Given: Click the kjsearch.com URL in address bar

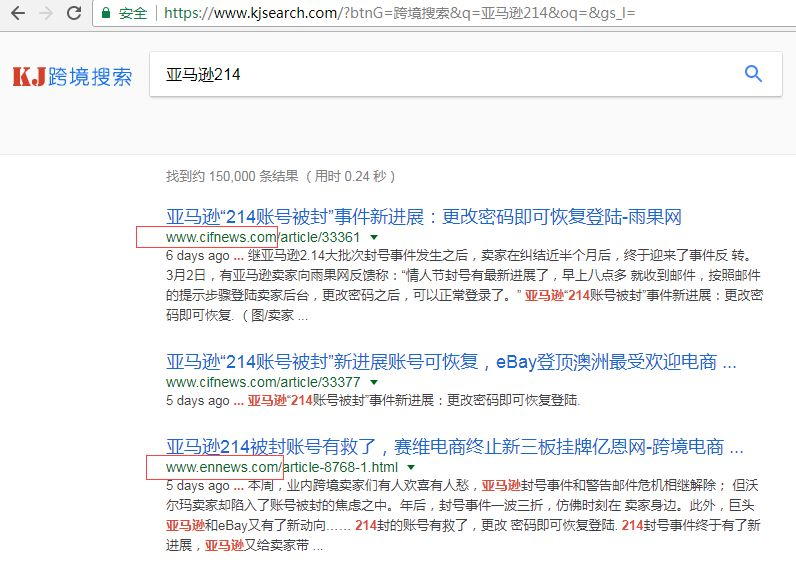Looking at the screenshot, I should [x=400, y=13].
